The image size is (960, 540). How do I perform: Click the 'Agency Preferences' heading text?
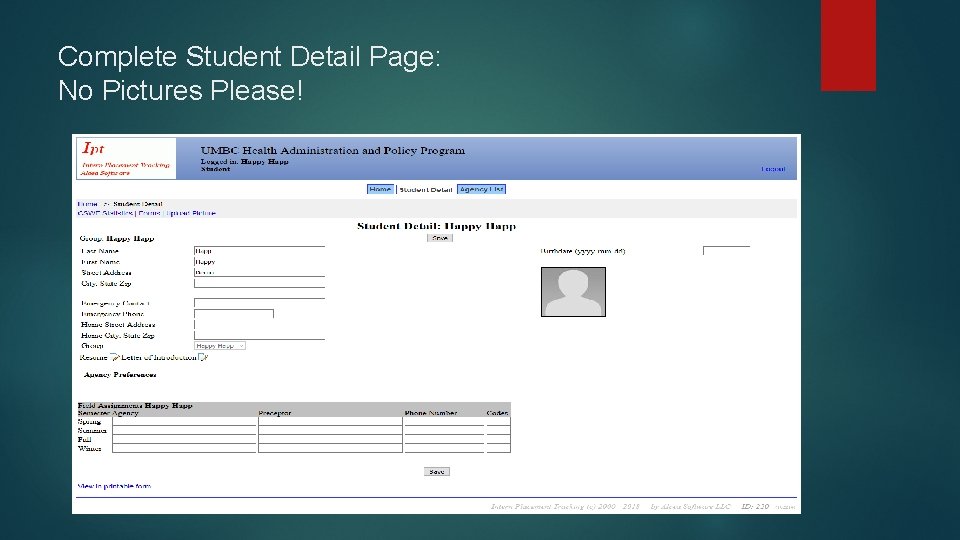coord(120,375)
